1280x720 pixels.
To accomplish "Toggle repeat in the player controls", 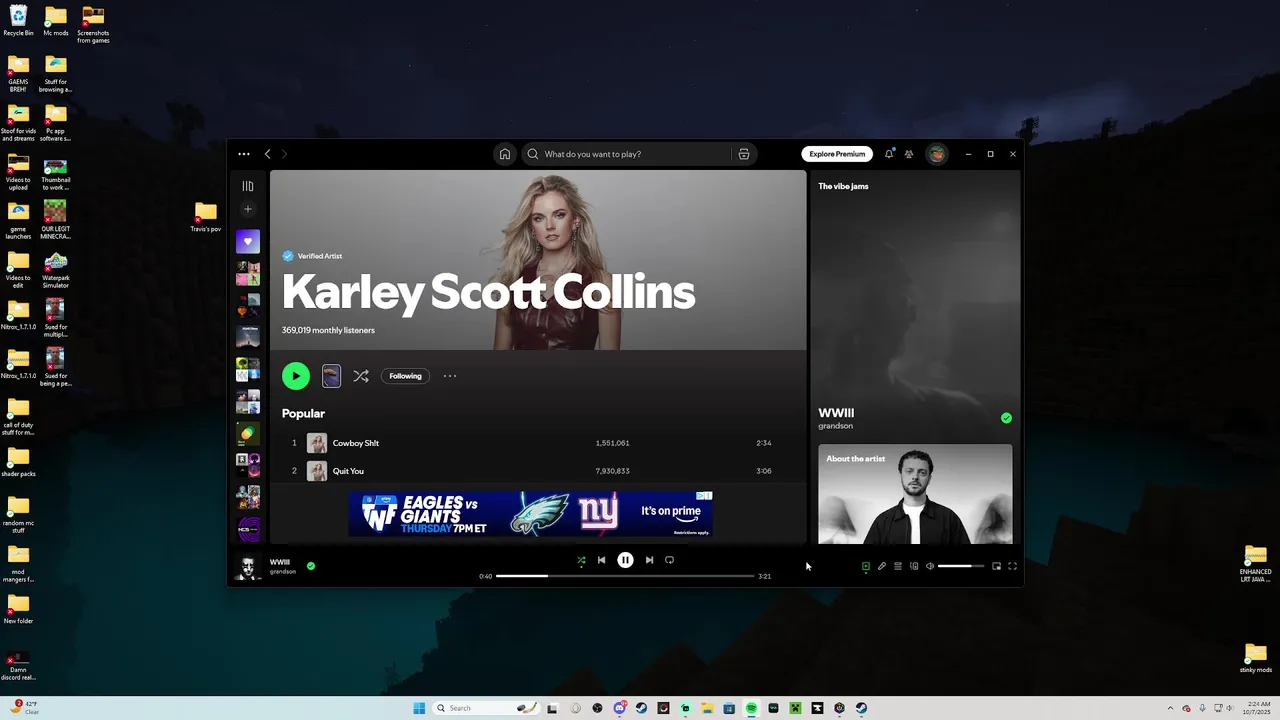I will (x=670, y=560).
